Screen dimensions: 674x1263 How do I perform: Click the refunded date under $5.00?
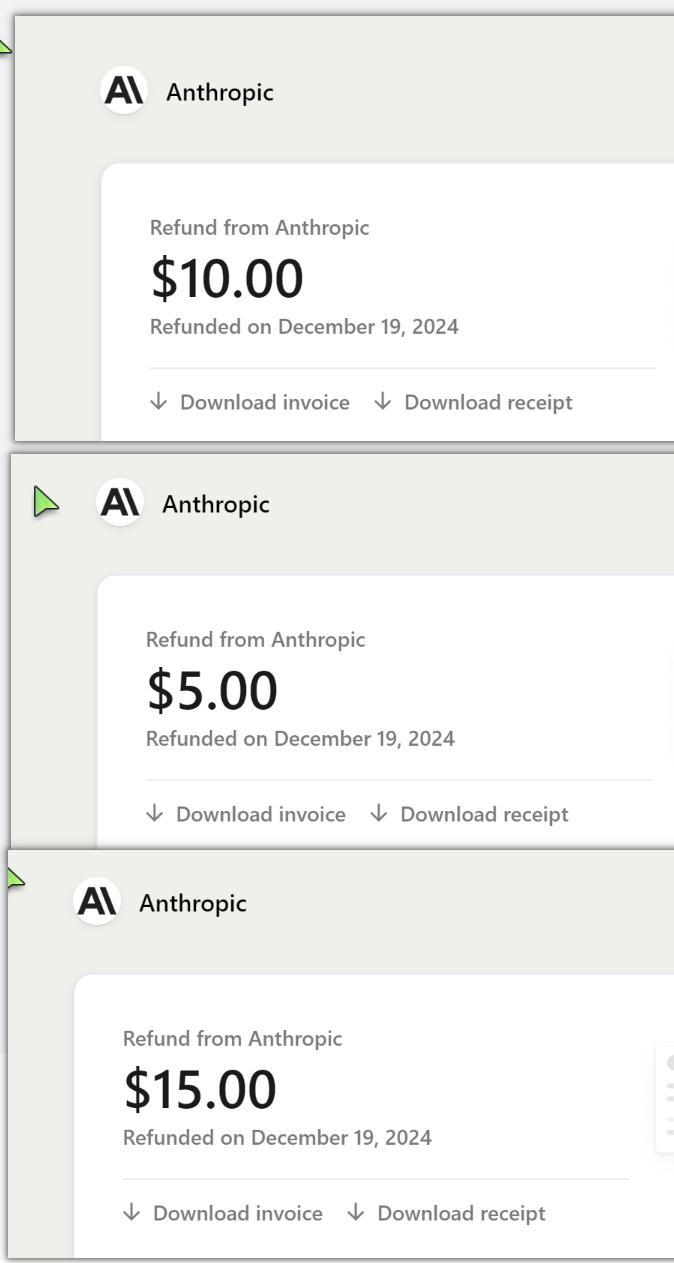pyautogui.click(x=300, y=739)
